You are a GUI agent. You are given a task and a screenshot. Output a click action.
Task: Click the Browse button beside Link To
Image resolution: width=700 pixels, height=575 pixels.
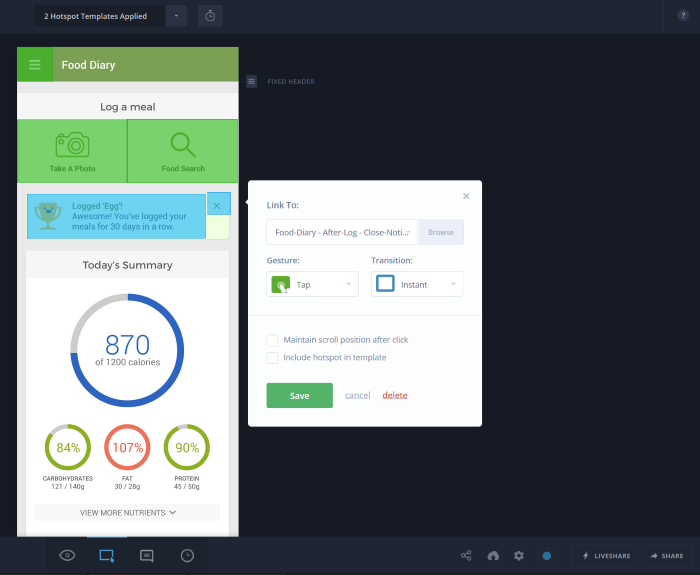pos(441,232)
